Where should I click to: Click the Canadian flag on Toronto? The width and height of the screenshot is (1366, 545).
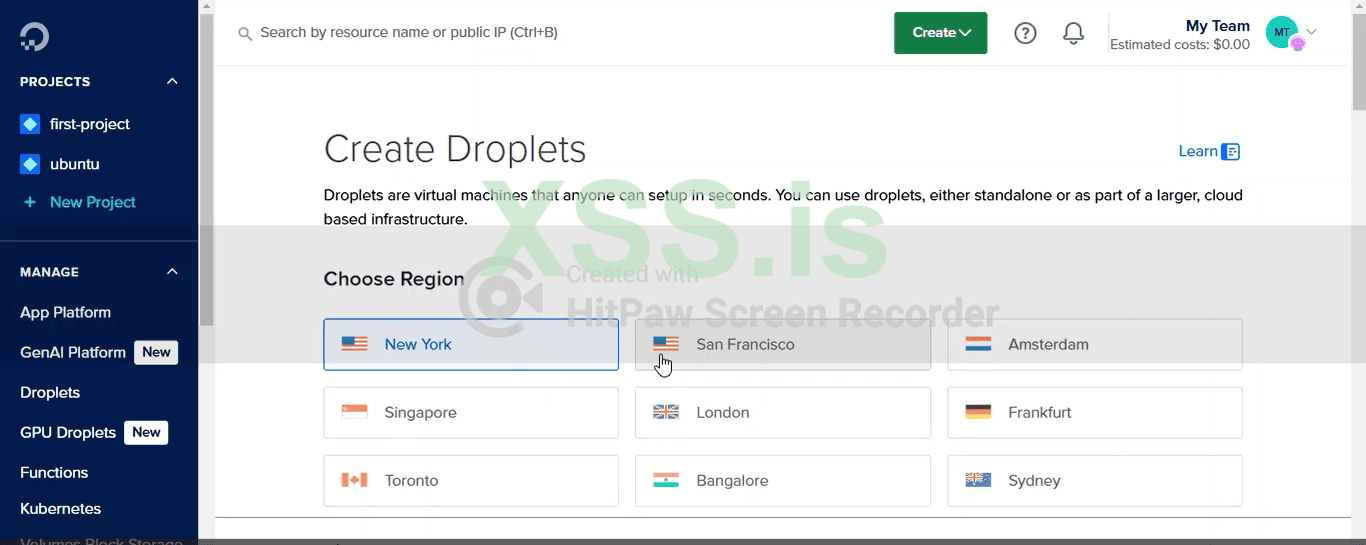(354, 480)
